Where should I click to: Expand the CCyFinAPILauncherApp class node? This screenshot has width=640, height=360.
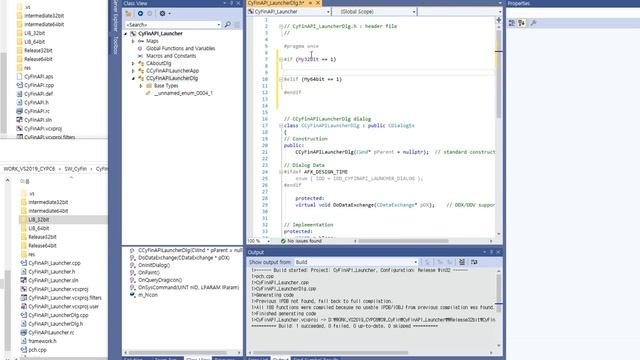[x=133, y=71]
